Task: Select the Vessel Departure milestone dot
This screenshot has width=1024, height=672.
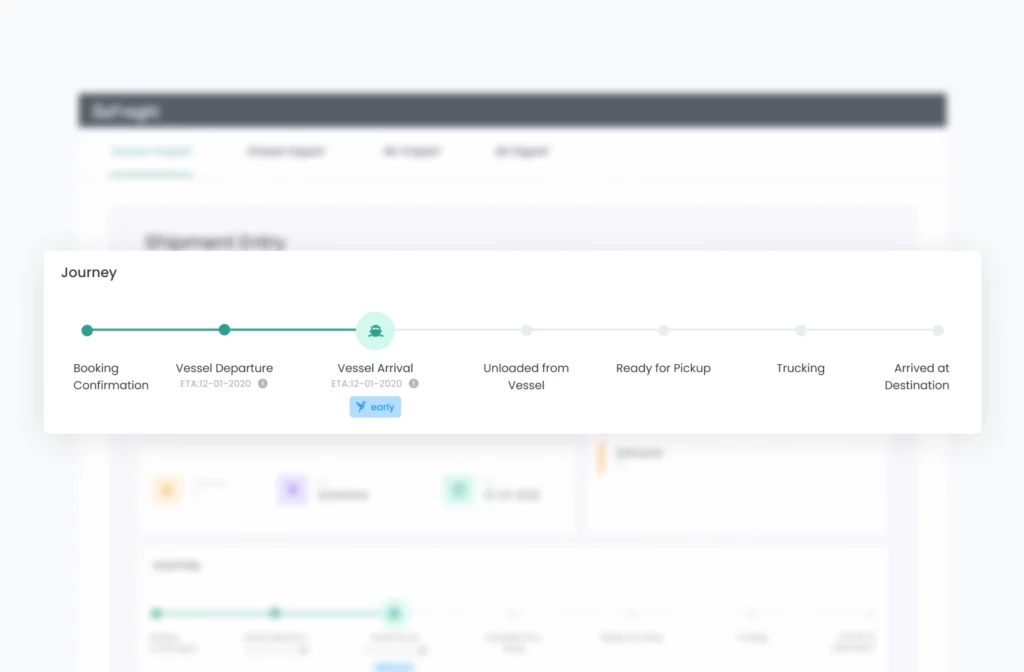Action: point(224,330)
